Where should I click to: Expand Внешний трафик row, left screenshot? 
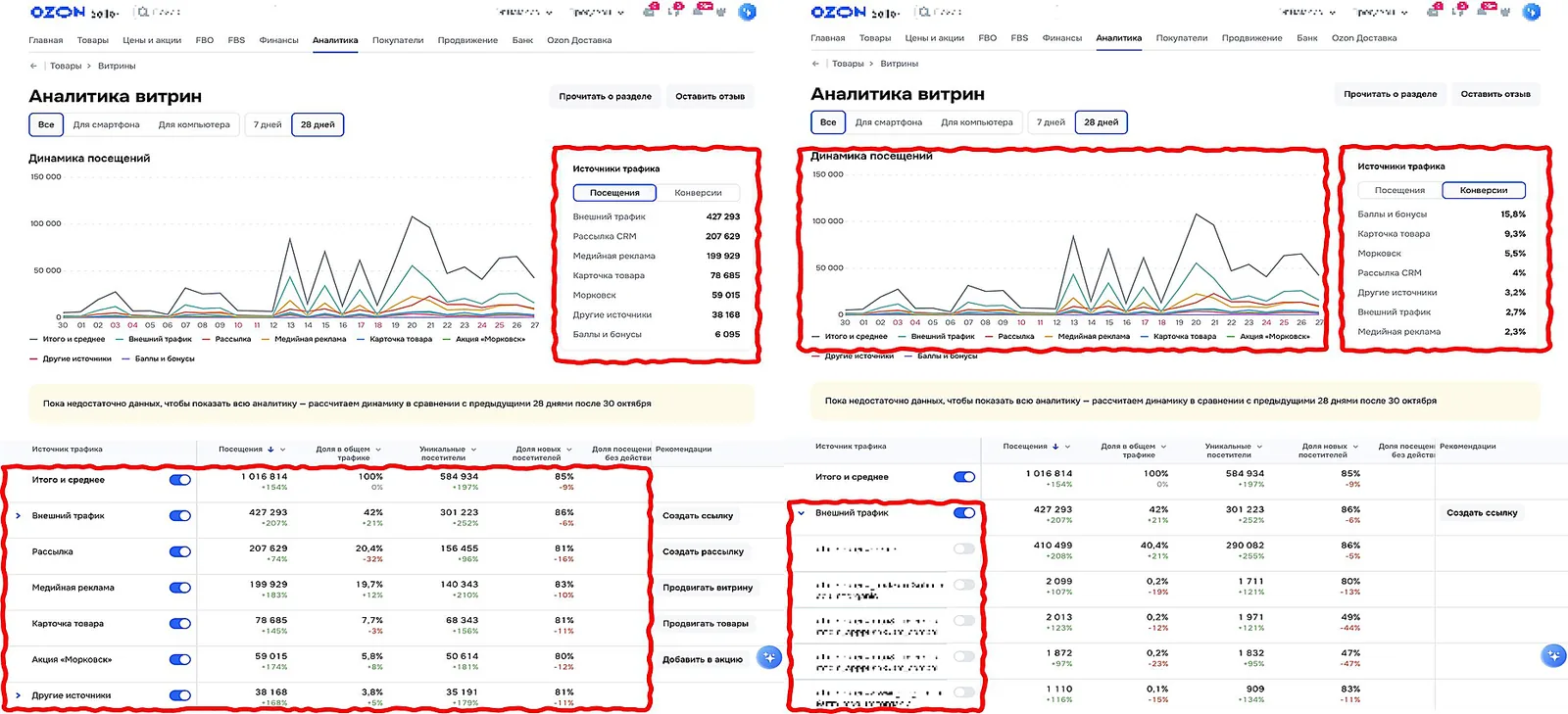(18, 516)
